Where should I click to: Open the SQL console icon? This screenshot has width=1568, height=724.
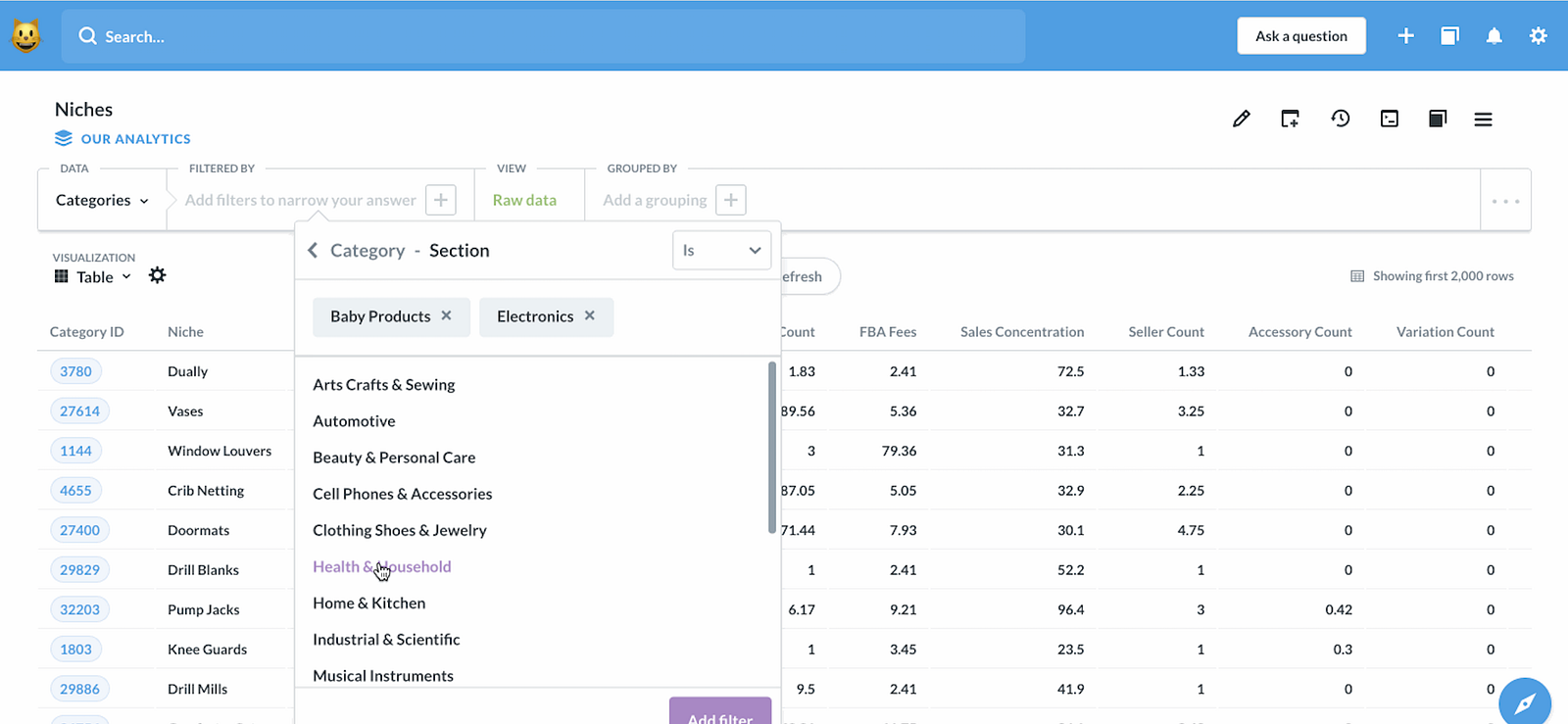coord(1389,119)
